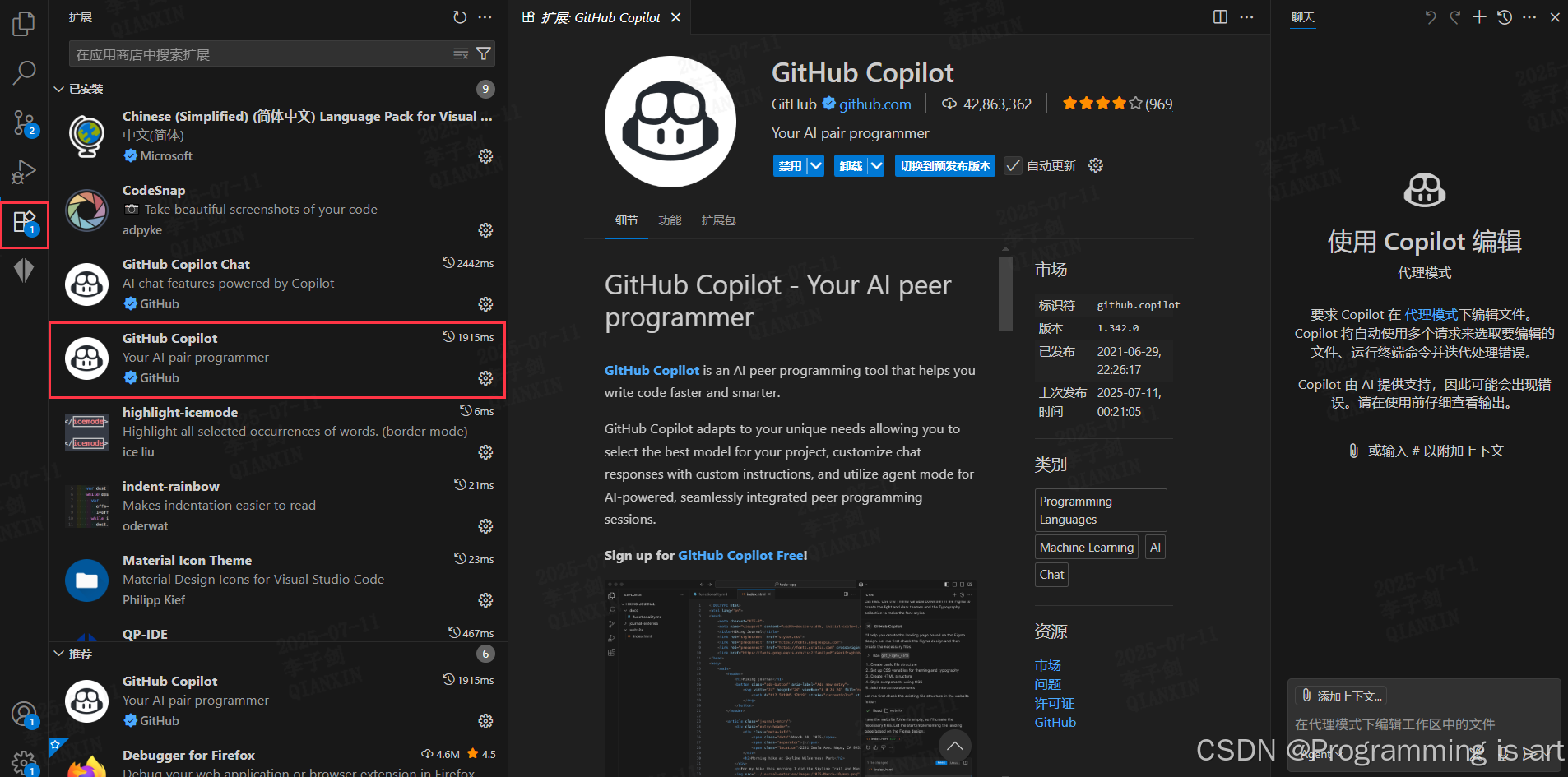Open settings gear for CodeSnap extension

coord(485,230)
